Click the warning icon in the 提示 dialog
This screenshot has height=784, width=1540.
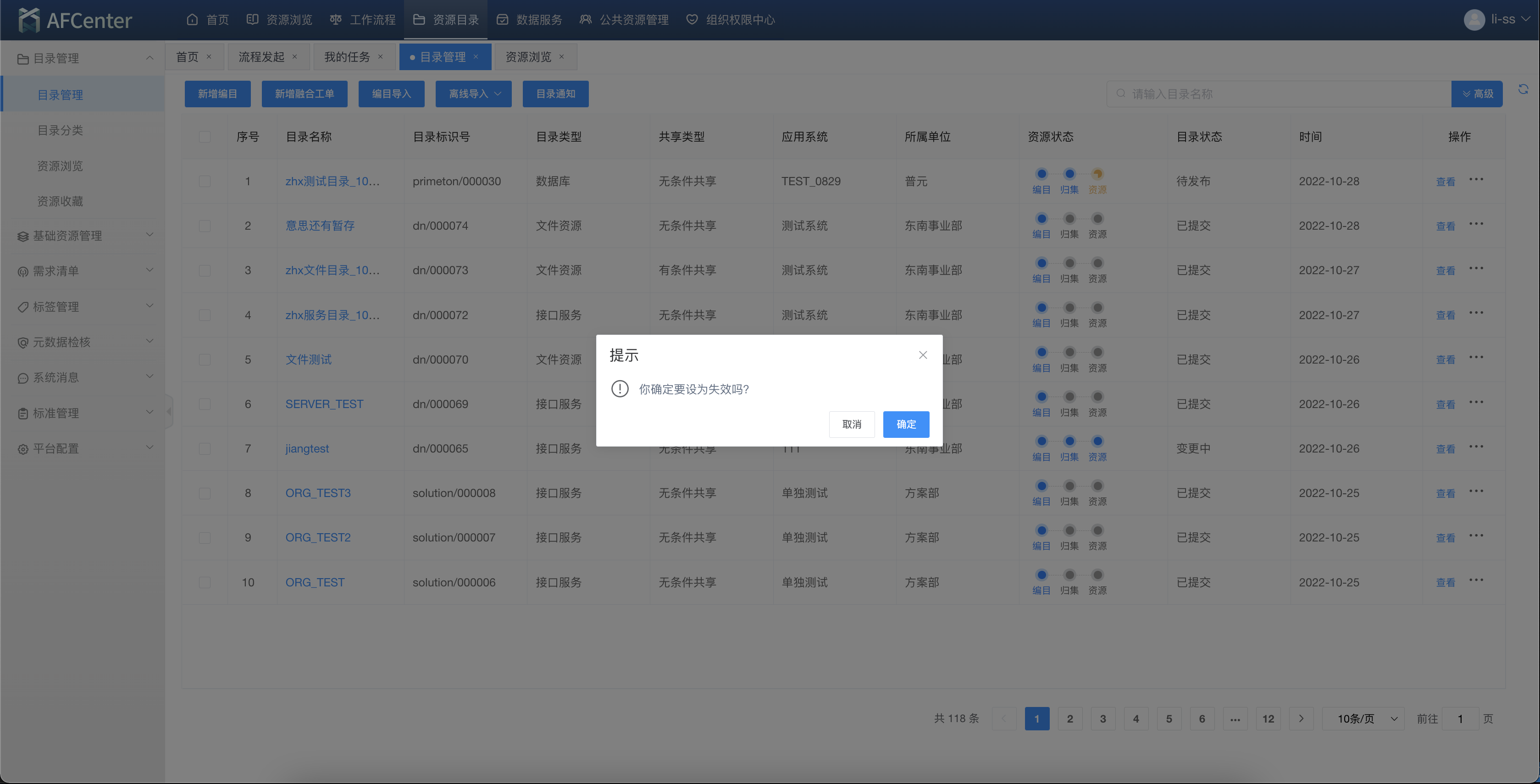(619, 389)
